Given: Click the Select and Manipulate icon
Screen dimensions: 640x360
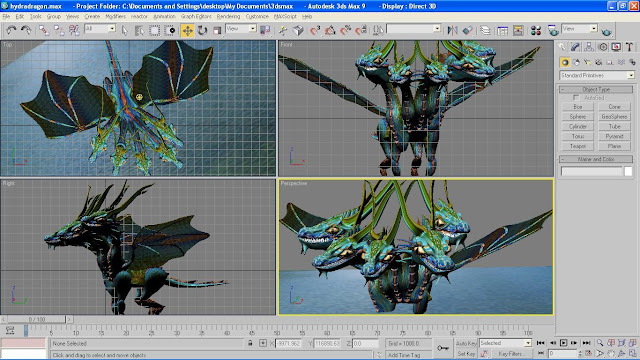Looking at the screenshot, I should coord(283,30).
